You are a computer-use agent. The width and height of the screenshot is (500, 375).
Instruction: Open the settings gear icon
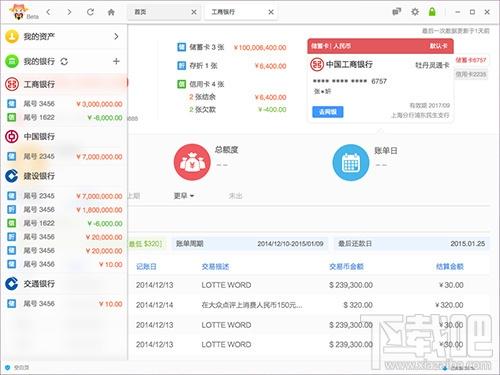click(x=415, y=12)
